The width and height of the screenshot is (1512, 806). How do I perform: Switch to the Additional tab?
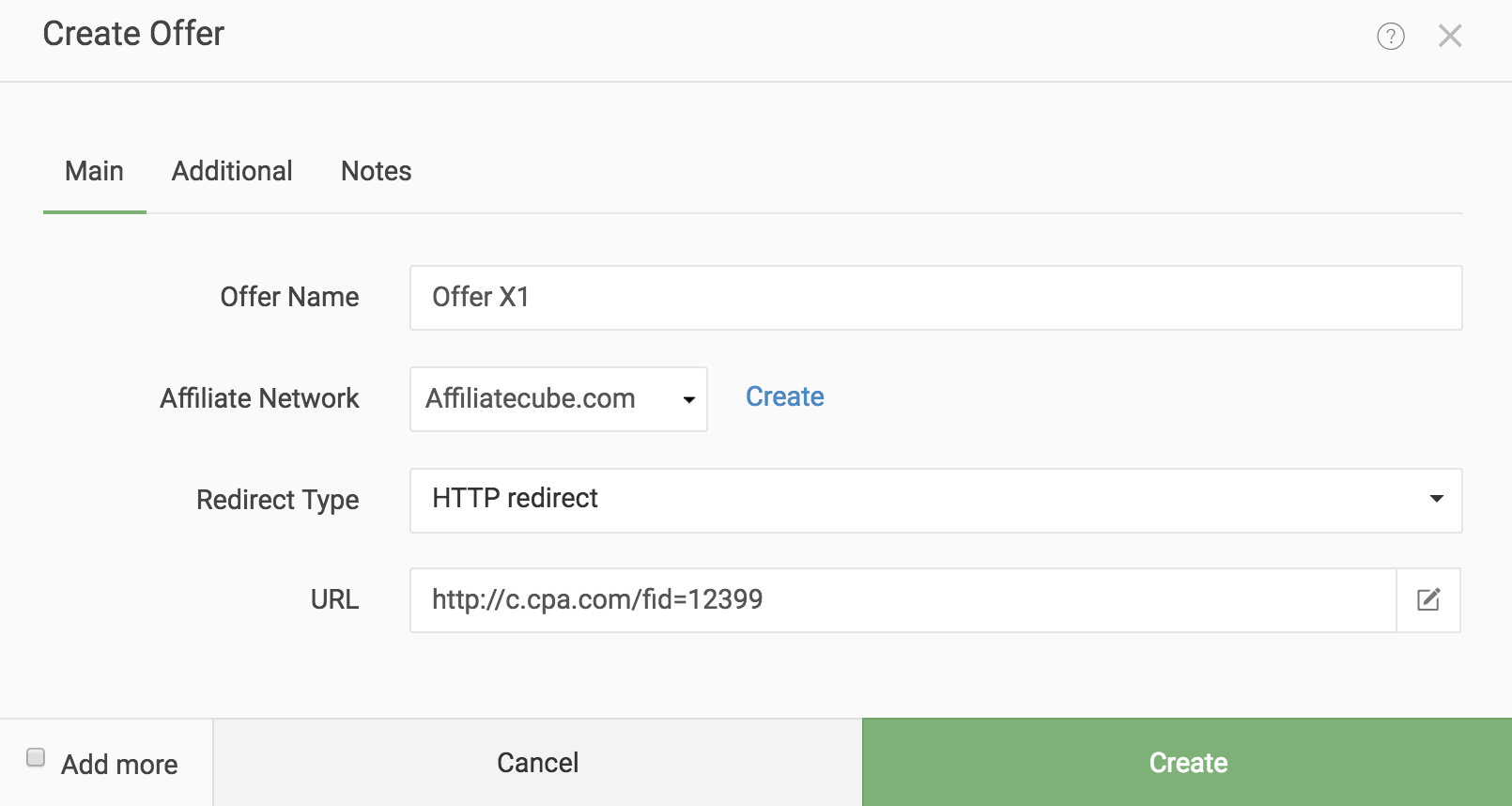click(x=232, y=171)
